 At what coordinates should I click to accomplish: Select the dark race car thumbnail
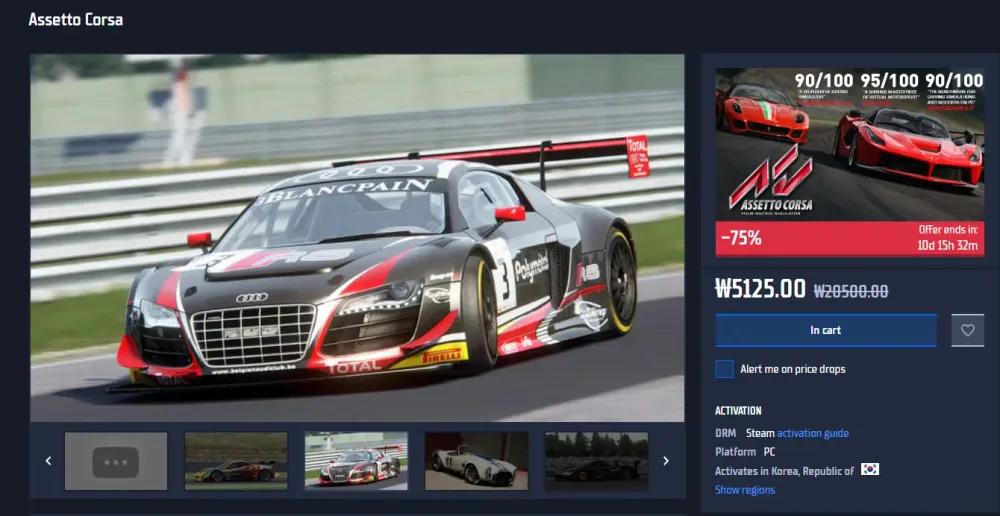coord(596,461)
